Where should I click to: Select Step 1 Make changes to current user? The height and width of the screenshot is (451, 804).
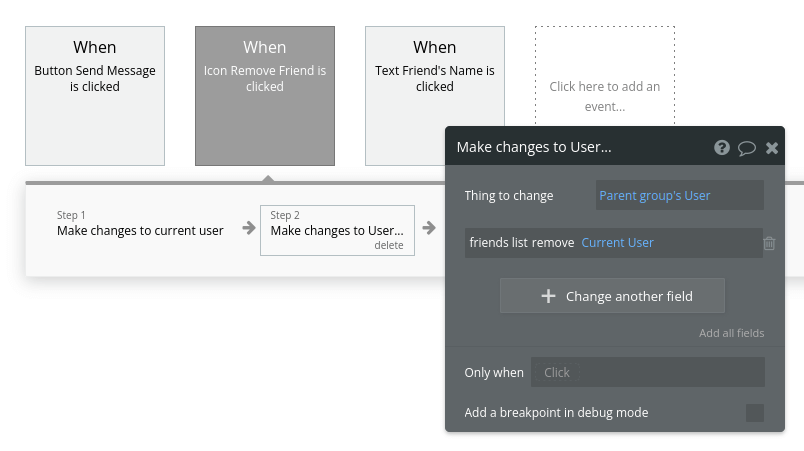click(x=140, y=229)
